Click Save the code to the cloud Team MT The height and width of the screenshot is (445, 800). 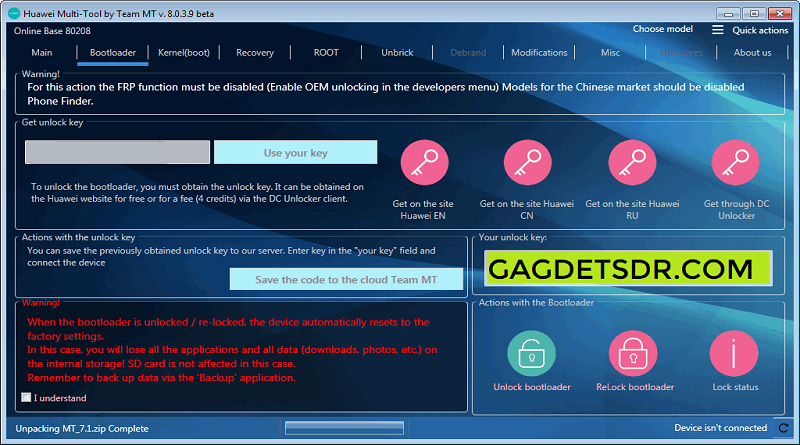[346, 280]
